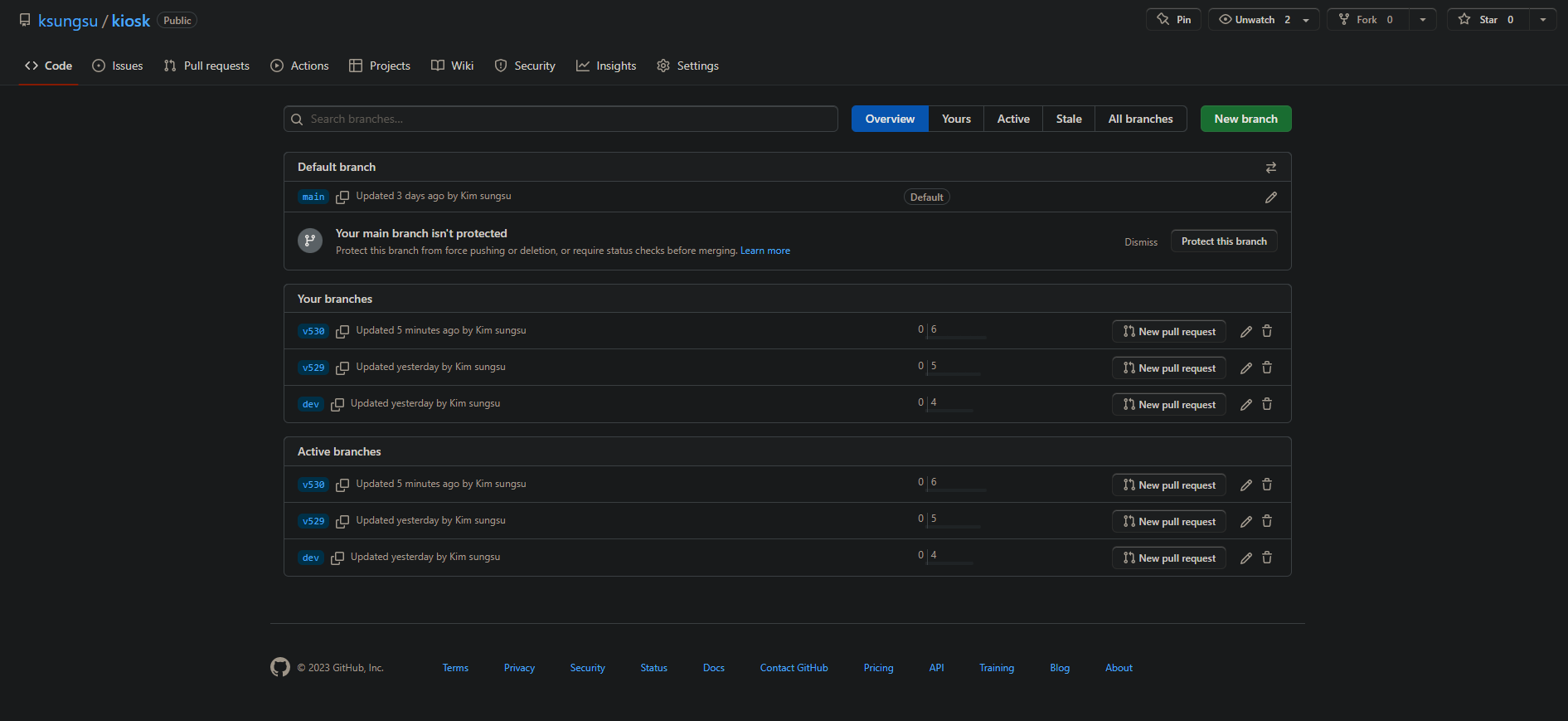Expand the Fork options arrow
Image resolution: width=1568 pixels, height=721 pixels.
(x=1423, y=20)
